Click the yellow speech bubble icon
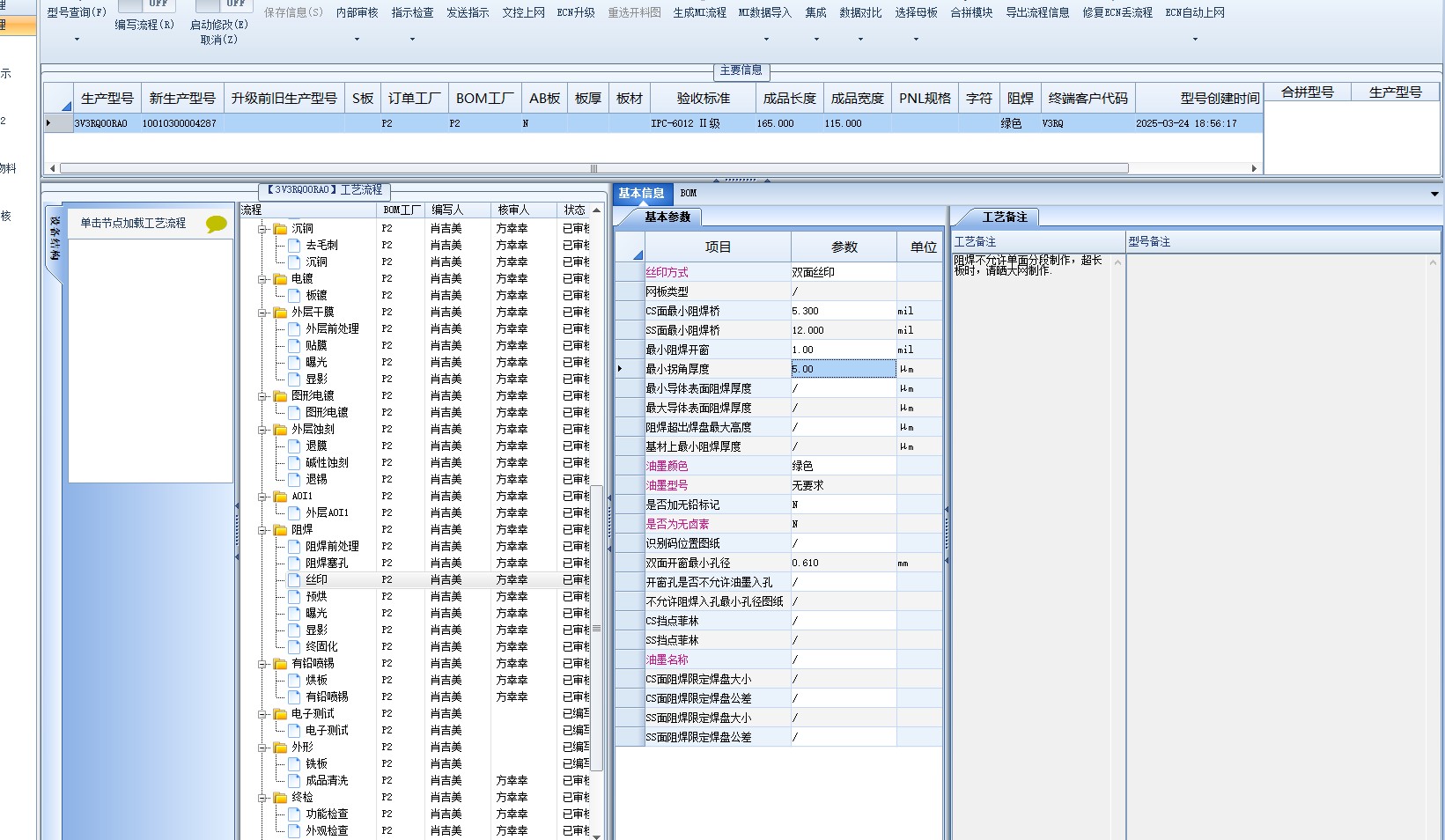The height and width of the screenshot is (840, 1445). 216,225
